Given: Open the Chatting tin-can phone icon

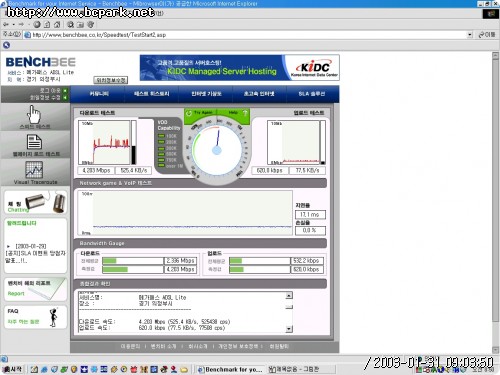Looking at the screenshot, I should tap(46, 202).
